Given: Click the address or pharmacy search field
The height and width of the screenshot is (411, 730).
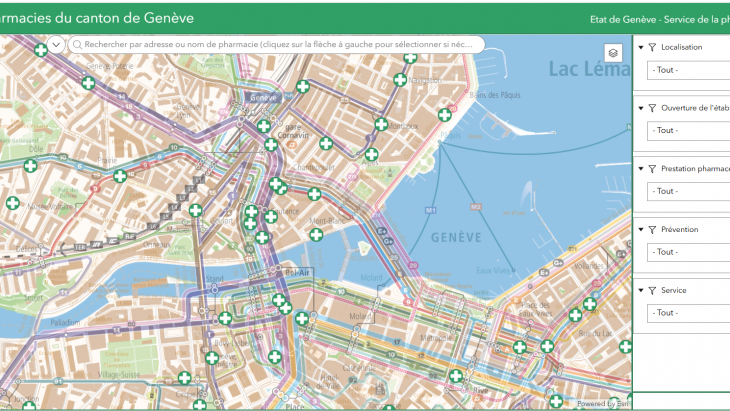Looking at the screenshot, I should (277, 45).
